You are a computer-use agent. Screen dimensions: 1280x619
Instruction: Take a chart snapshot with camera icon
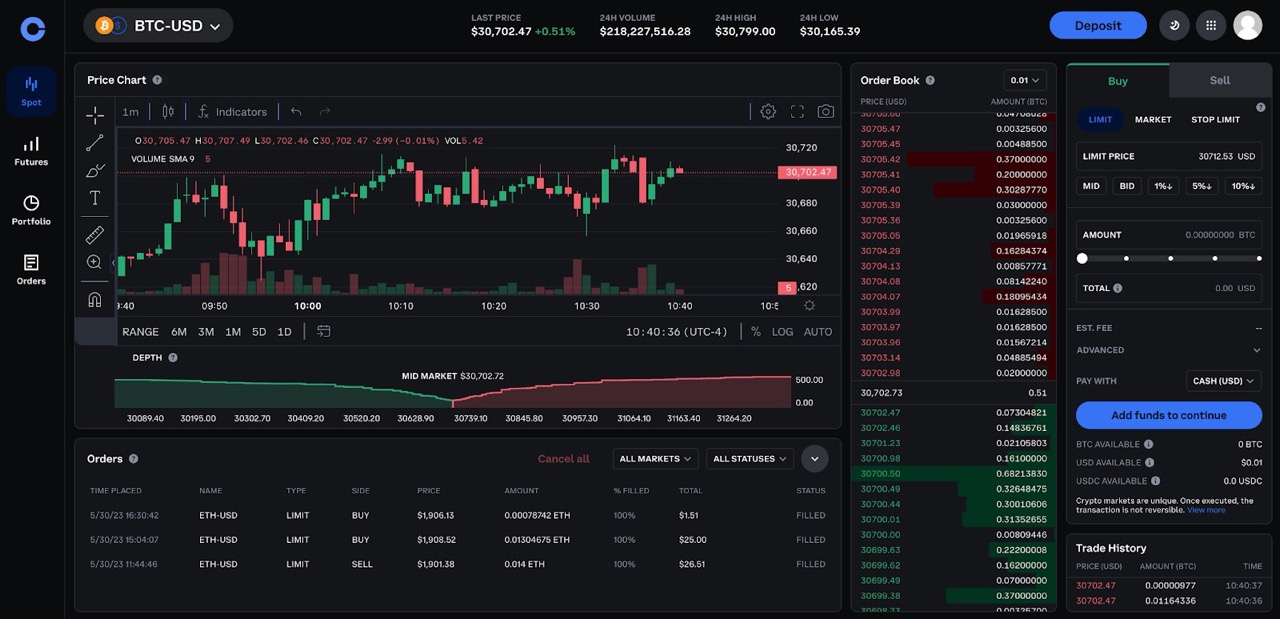[x=825, y=112]
